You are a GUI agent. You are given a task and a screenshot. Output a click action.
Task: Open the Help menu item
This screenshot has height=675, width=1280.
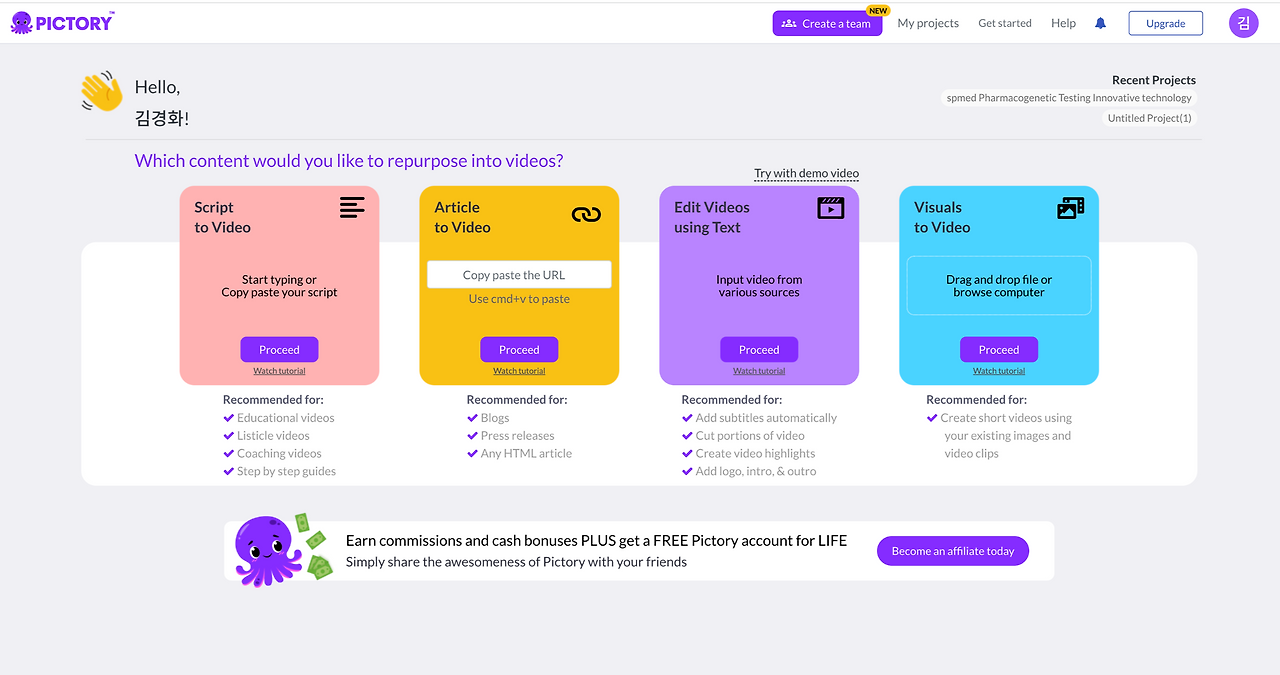1063,23
